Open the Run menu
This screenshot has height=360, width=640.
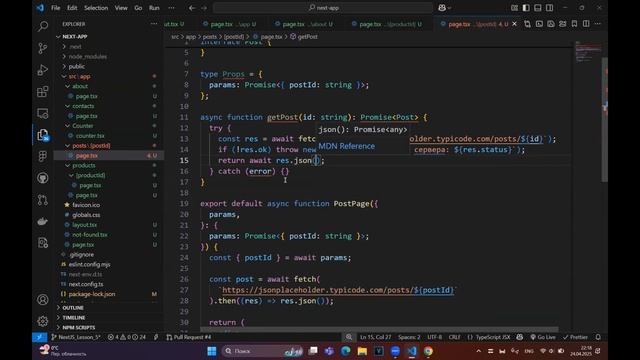tap(154, 8)
